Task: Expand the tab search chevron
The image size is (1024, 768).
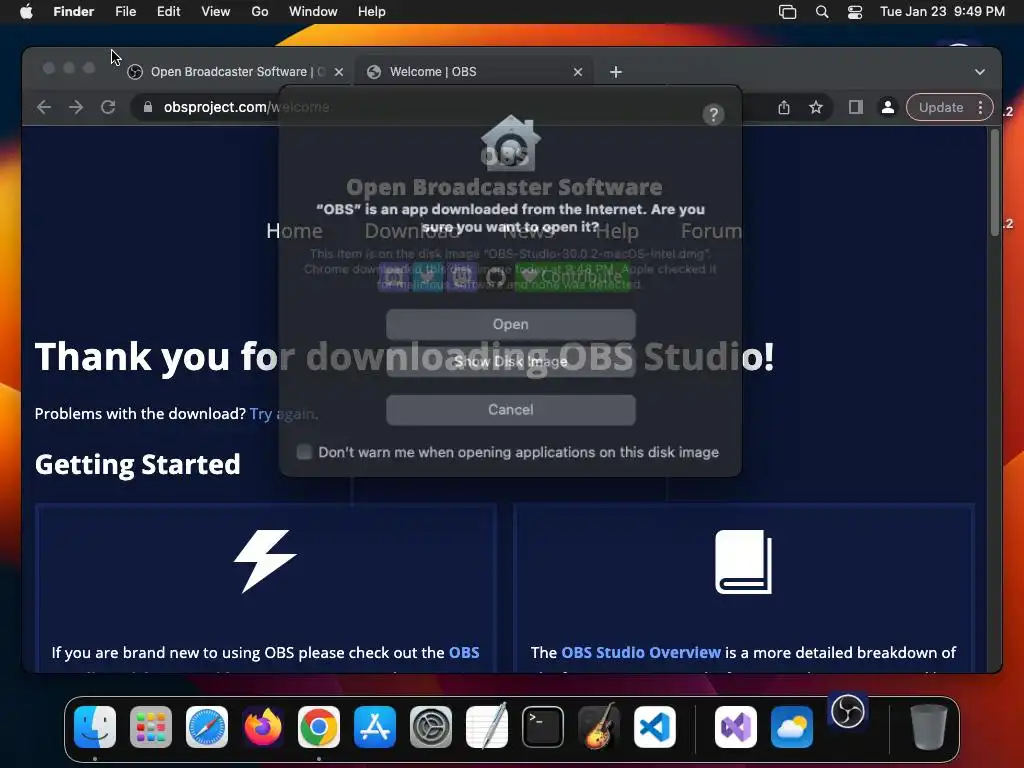Action: coord(980,72)
